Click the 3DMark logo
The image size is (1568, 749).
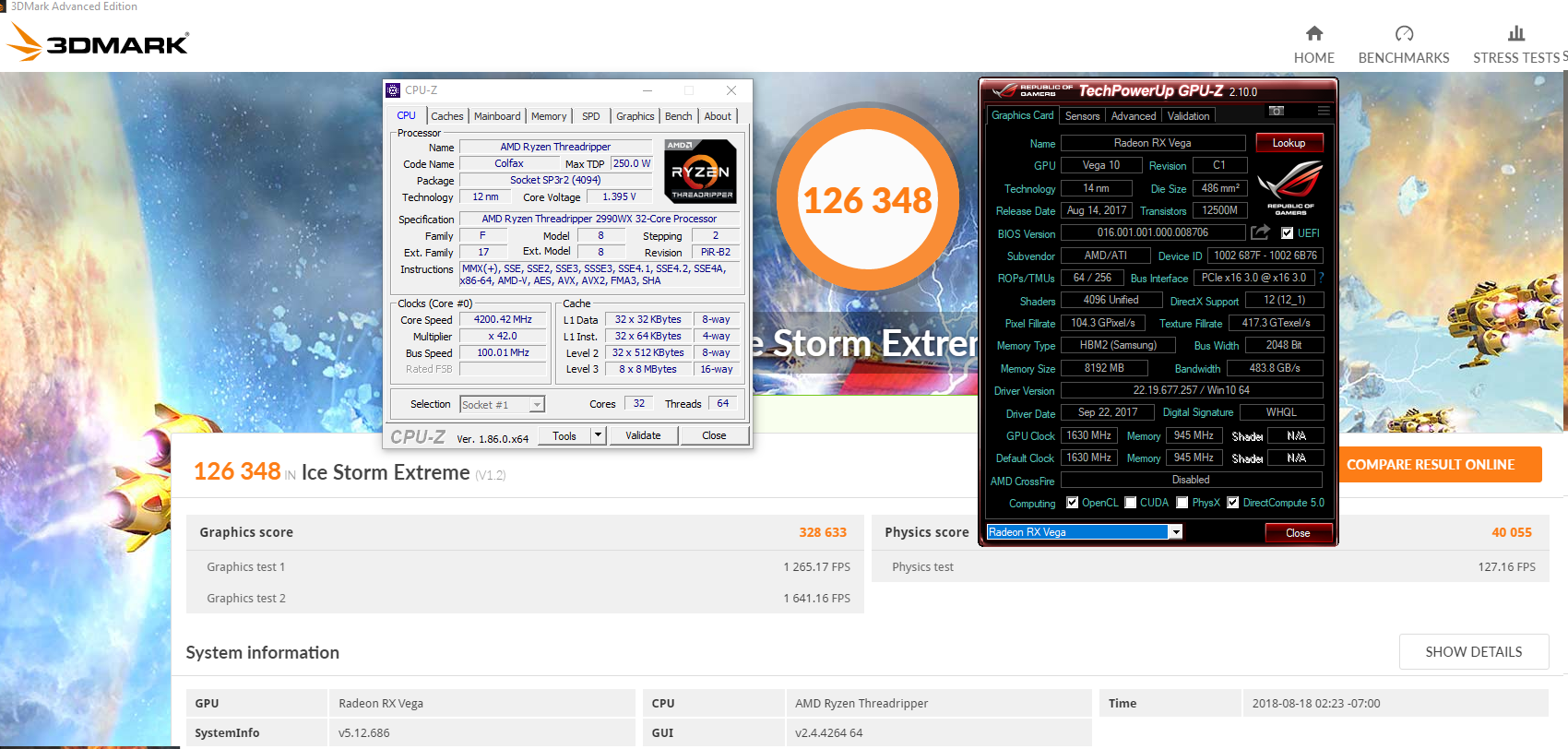tap(97, 42)
